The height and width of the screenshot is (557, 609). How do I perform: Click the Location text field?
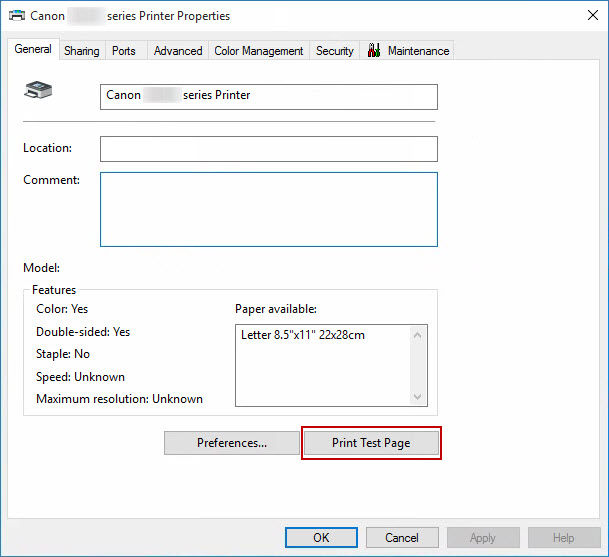[269, 149]
